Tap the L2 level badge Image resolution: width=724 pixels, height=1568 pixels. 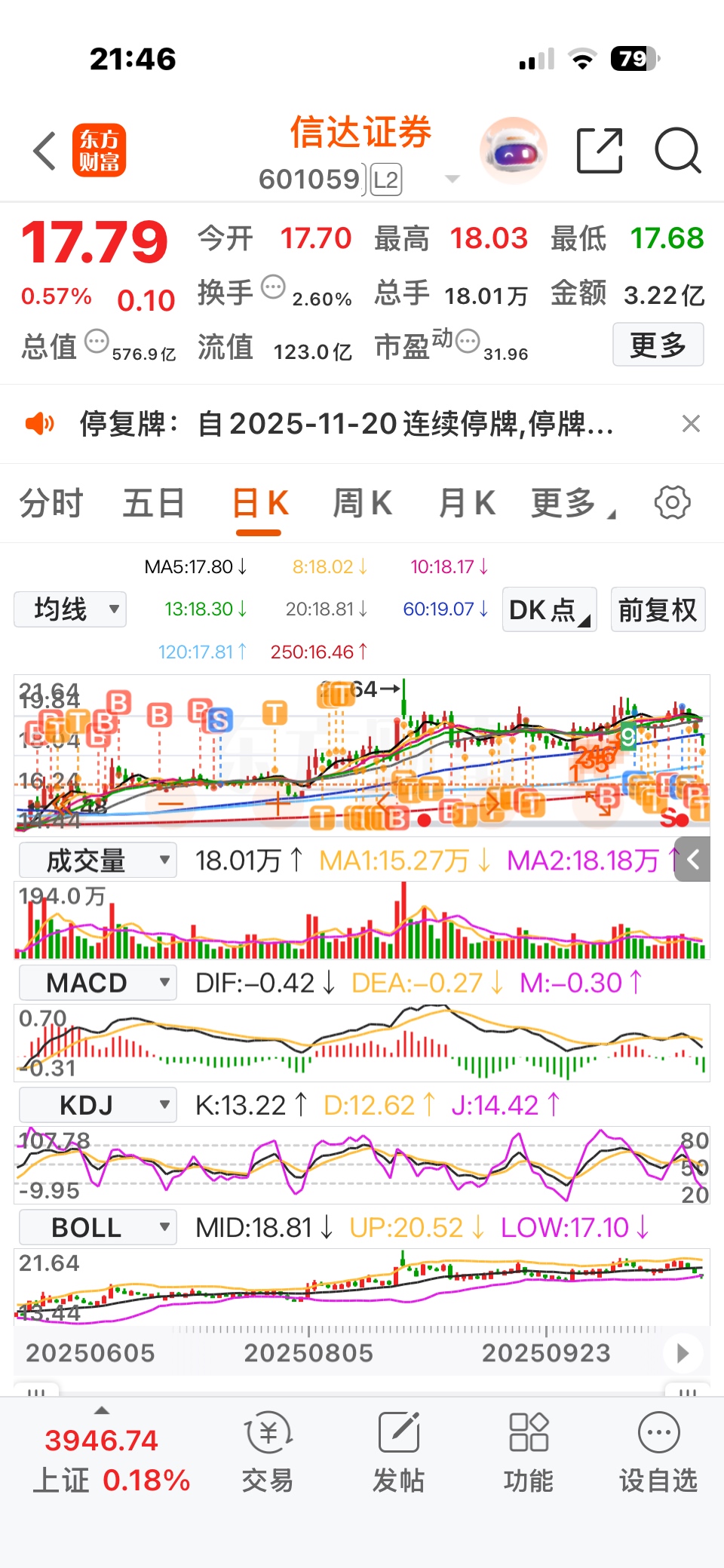(x=385, y=180)
